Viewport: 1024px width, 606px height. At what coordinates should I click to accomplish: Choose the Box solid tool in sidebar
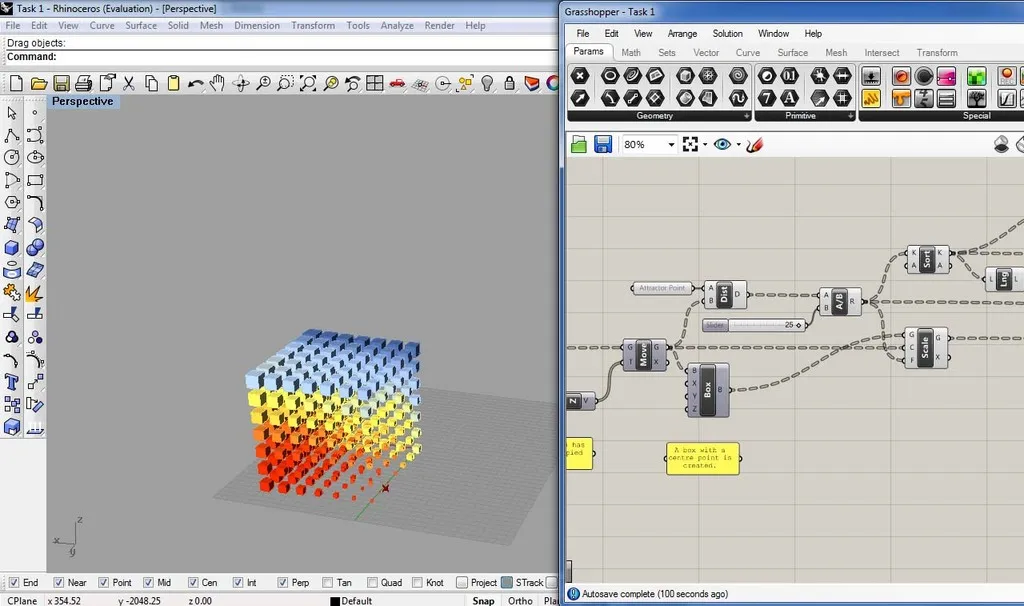click(x=12, y=247)
